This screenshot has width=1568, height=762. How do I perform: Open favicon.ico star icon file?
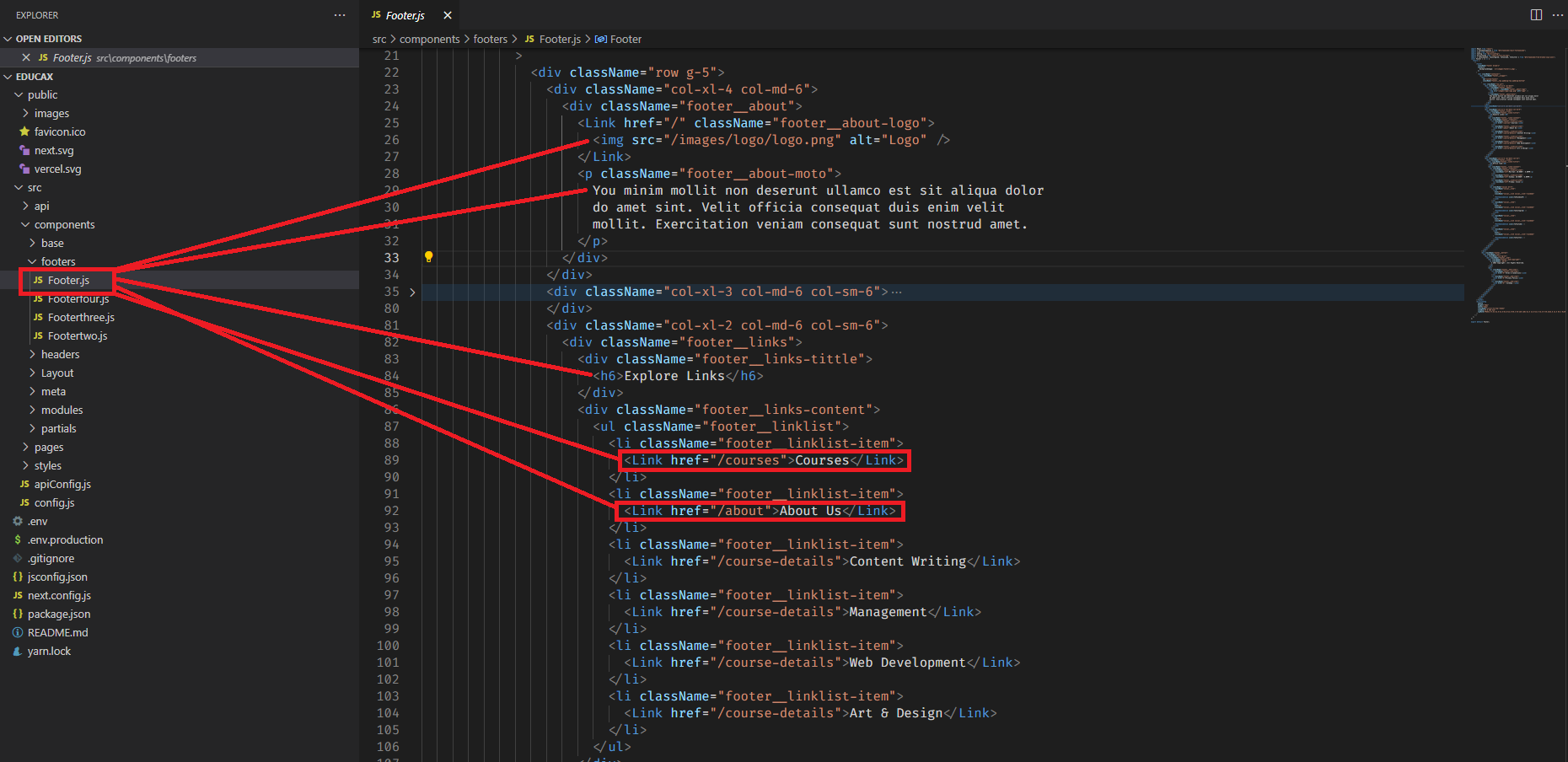pos(59,131)
